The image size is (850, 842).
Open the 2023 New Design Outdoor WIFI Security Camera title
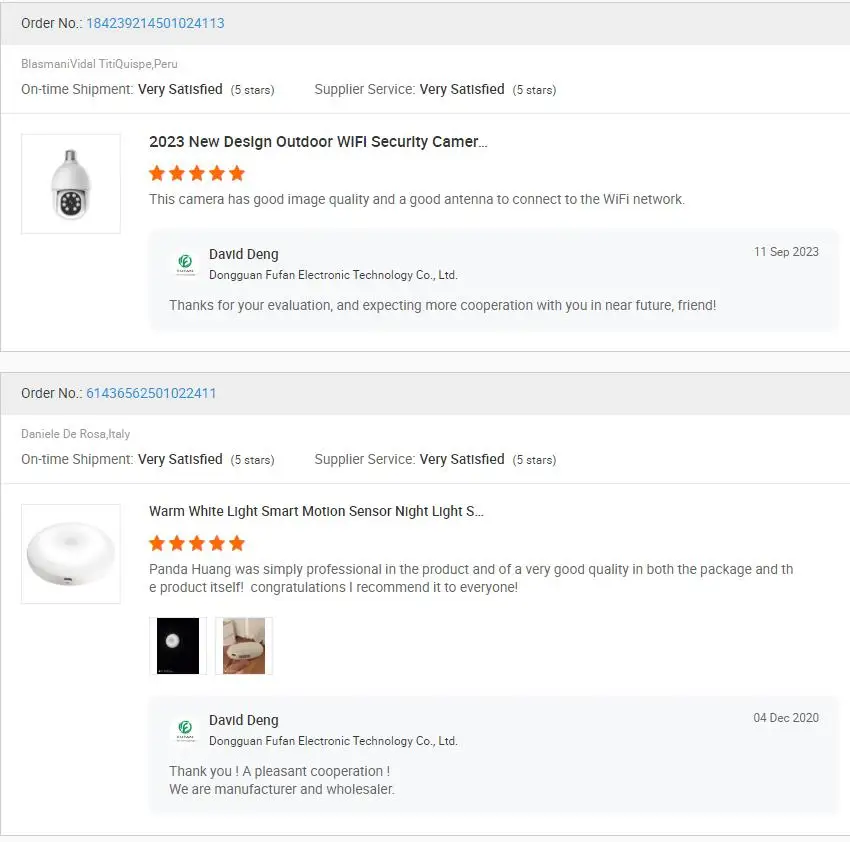tap(318, 142)
